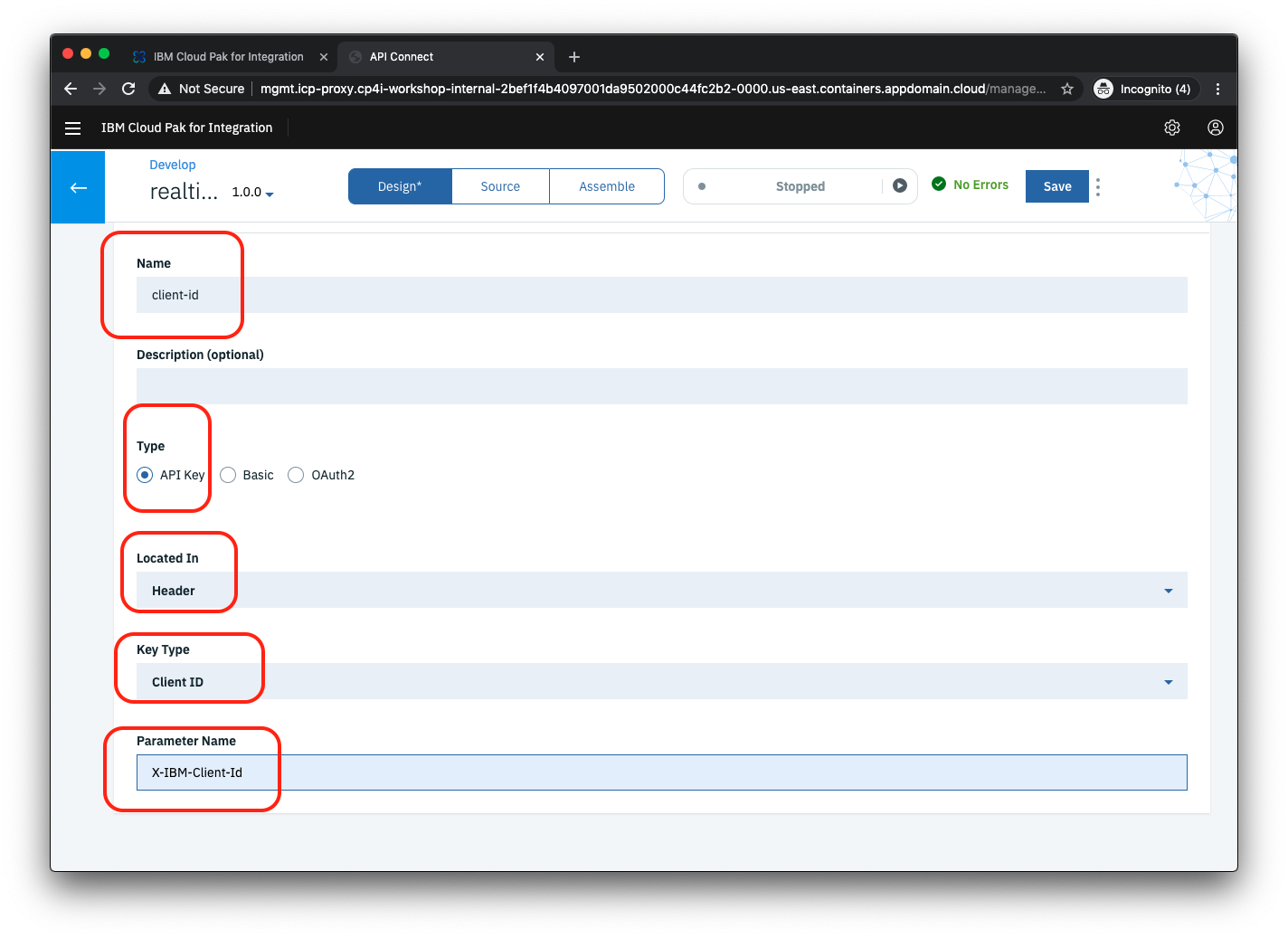Open the user profile icon
This screenshot has height=938, width=1288.
pyautogui.click(x=1216, y=128)
